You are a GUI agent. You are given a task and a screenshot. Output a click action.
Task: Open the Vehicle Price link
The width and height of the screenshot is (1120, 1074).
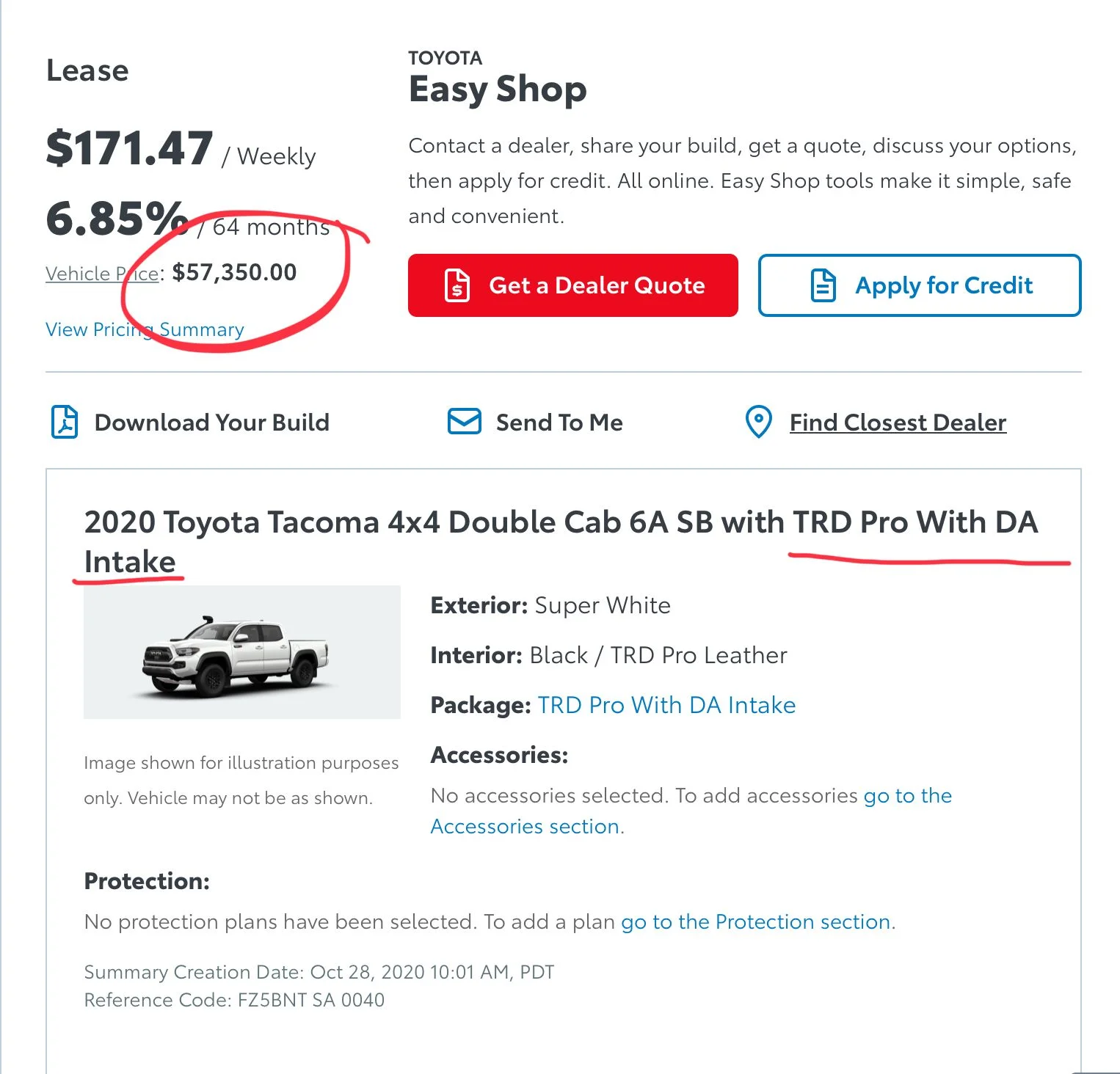click(103, 274)
